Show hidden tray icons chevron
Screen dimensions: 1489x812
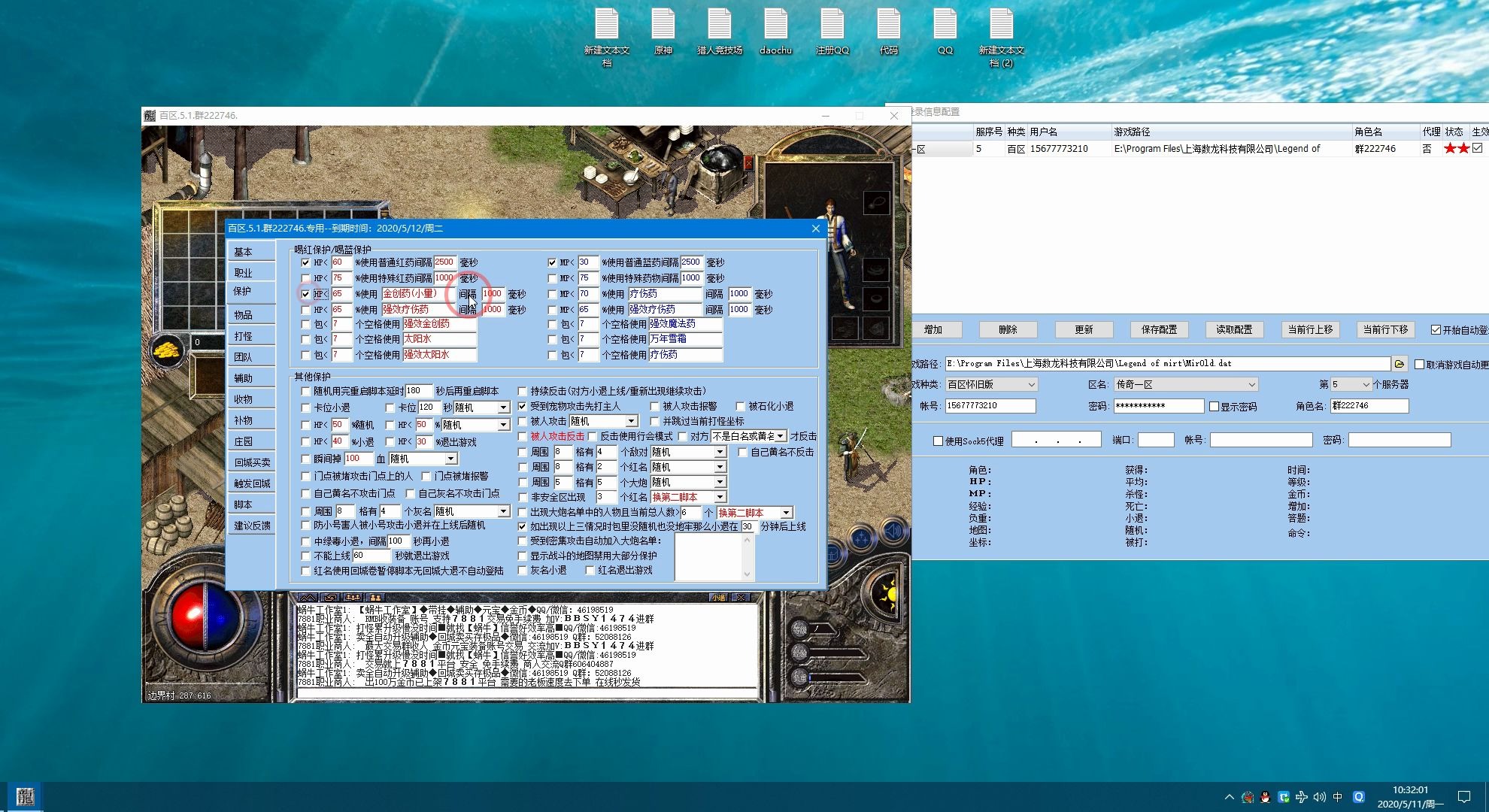(1229, 797)
